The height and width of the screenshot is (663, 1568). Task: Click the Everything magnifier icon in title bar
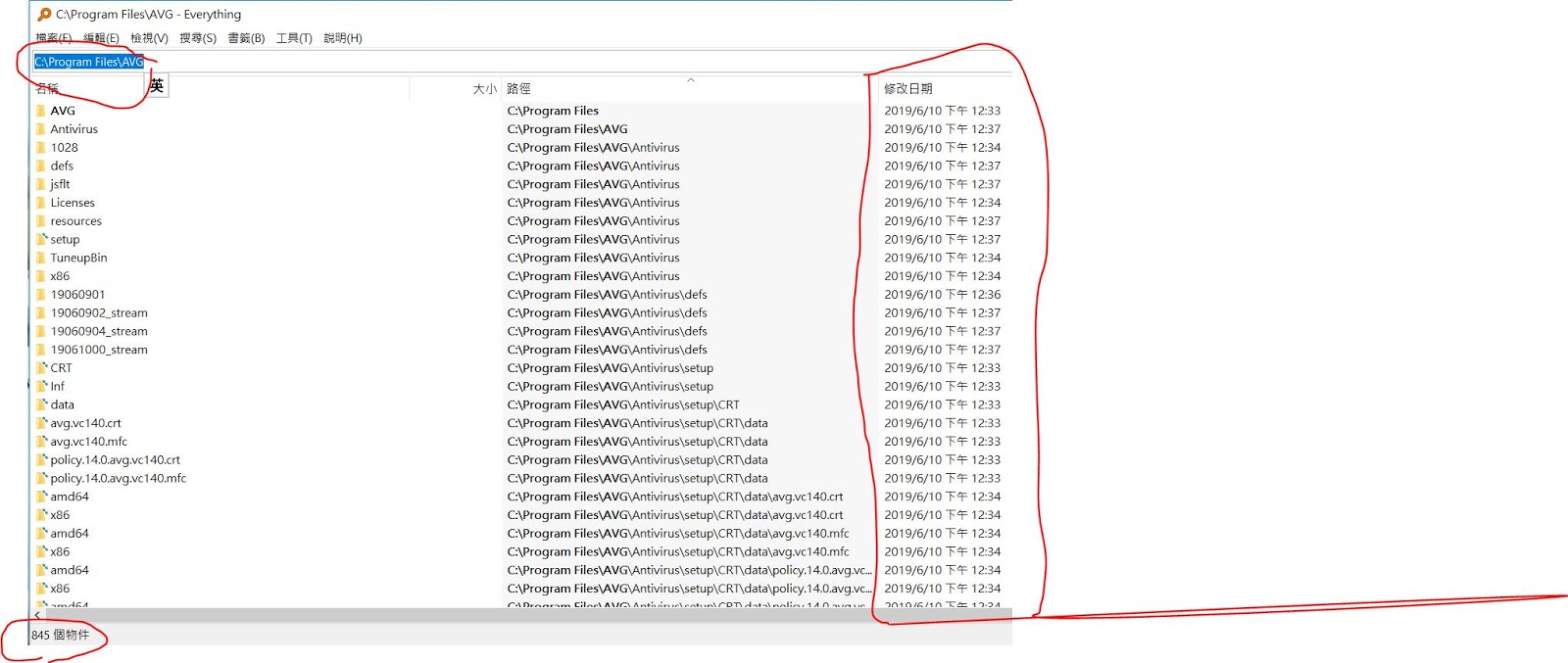(44, 15)
